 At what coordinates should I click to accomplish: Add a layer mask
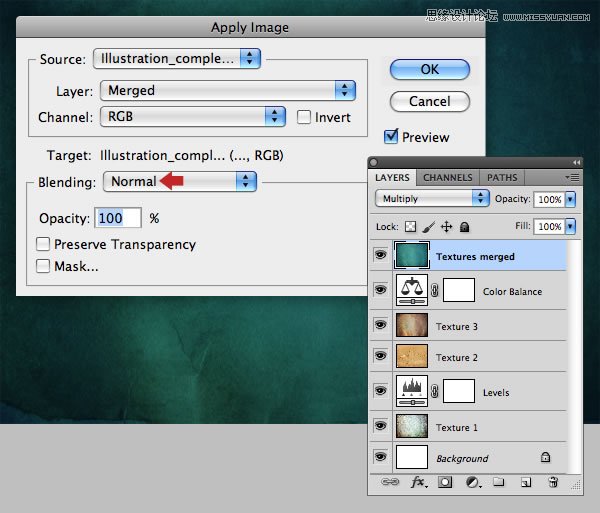[x=445, y=482]
